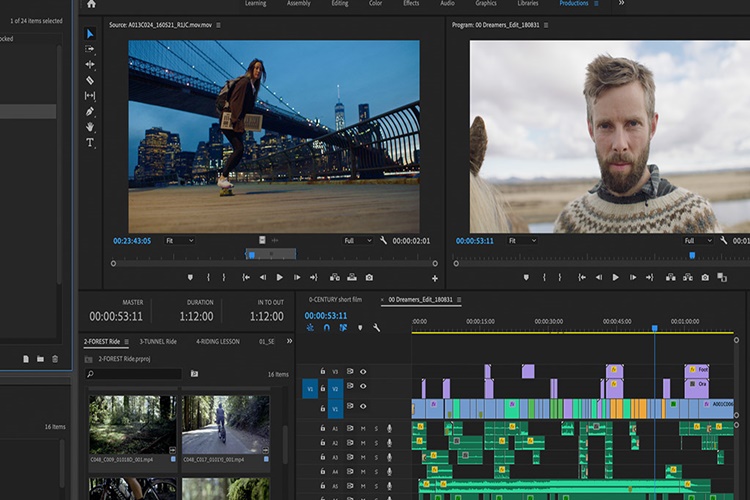Open the Program monitor Full resolution dropdown

(x=696, y=241)
